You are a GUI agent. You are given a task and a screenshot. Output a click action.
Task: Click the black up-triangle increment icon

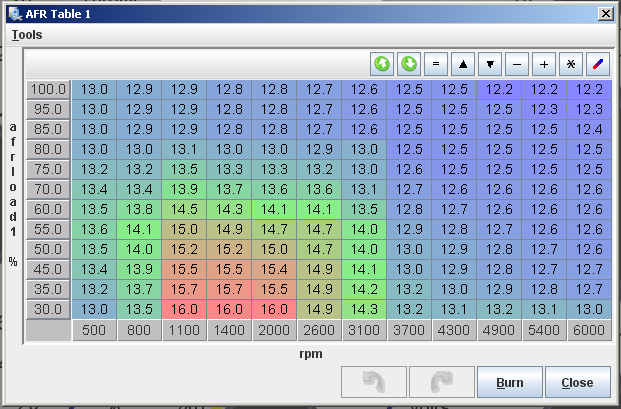[462, 63]
